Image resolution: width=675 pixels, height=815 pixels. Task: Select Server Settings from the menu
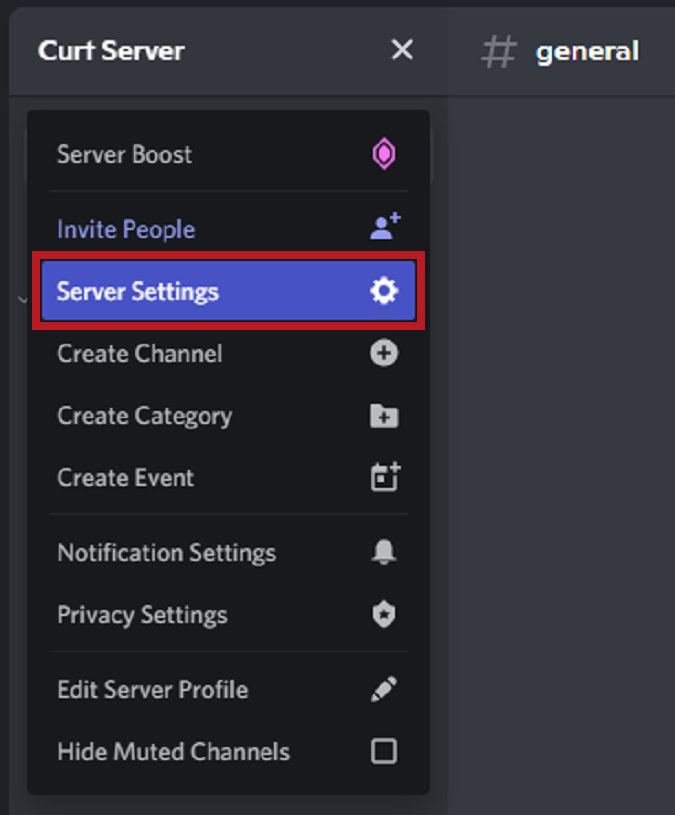coord(138,291)
